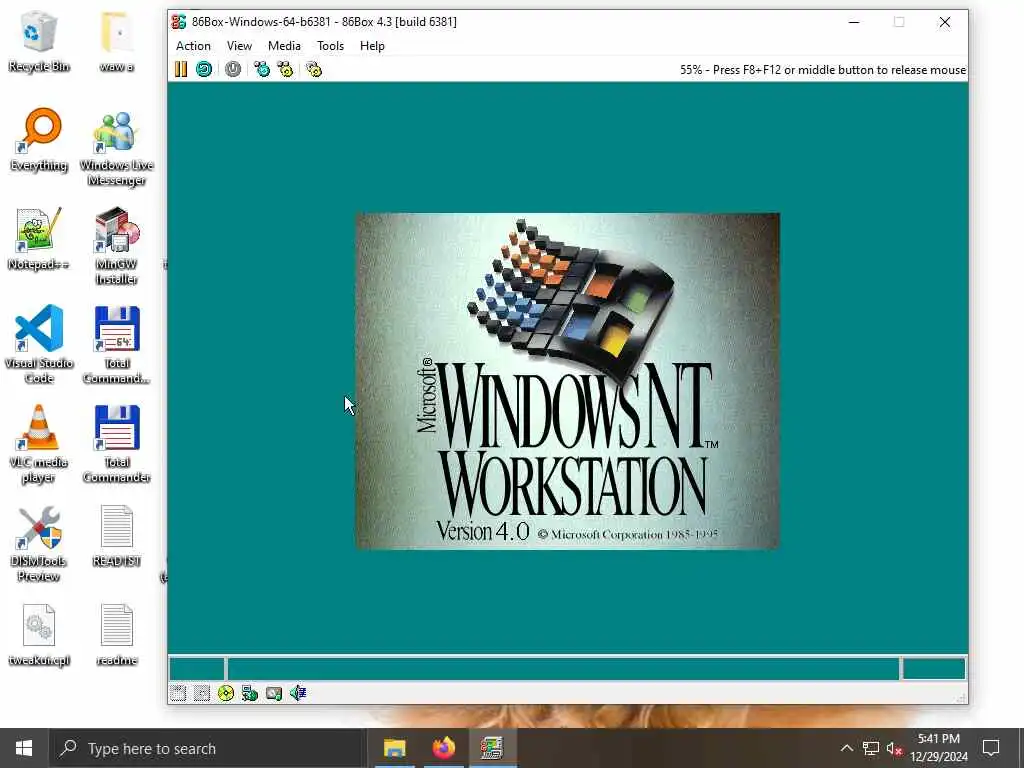Open Firefox from the taskbar

[443, 748]
